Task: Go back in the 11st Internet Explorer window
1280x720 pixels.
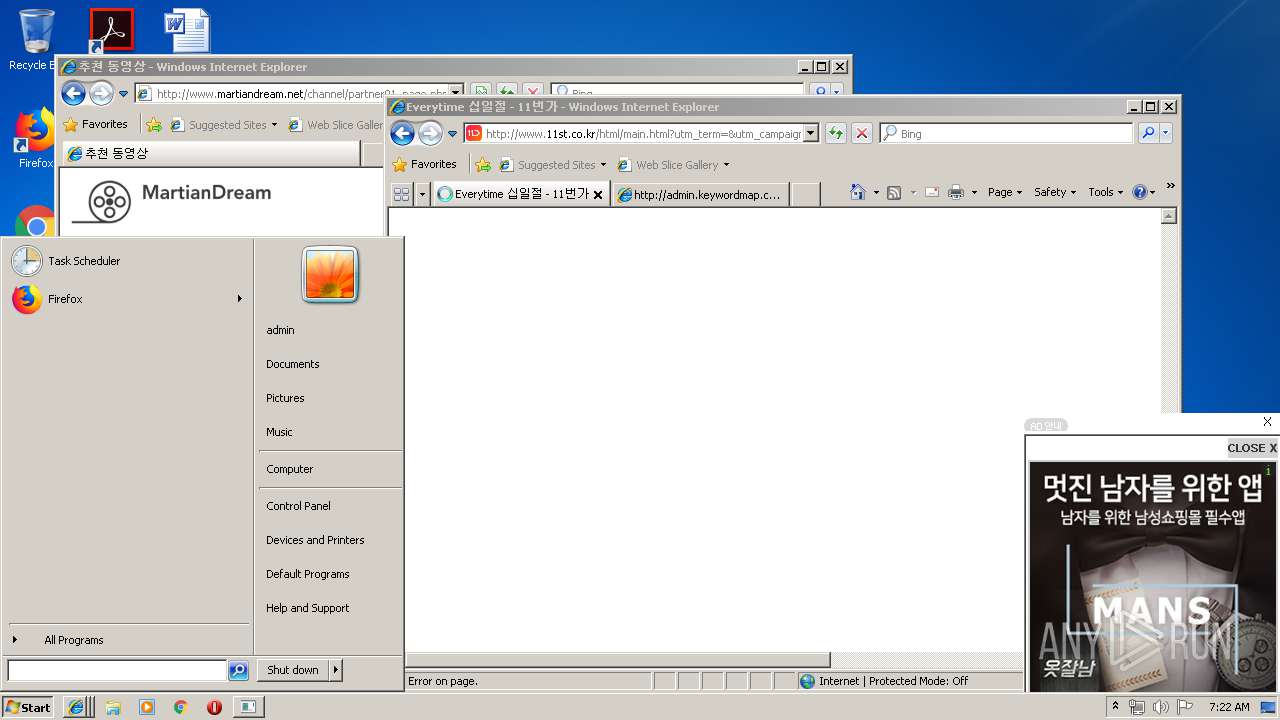Action: pos(403,133)
